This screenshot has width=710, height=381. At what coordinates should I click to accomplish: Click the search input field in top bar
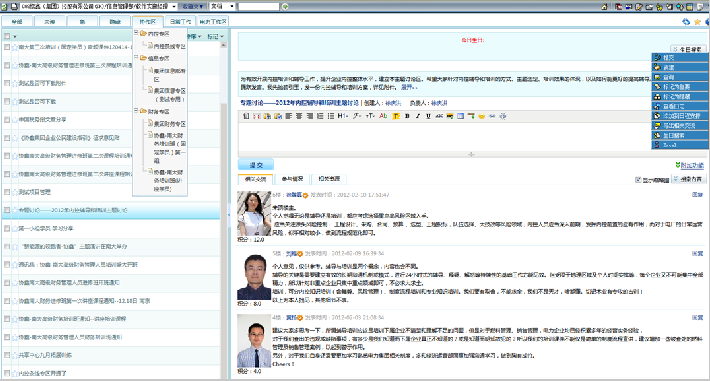[259, 6]
